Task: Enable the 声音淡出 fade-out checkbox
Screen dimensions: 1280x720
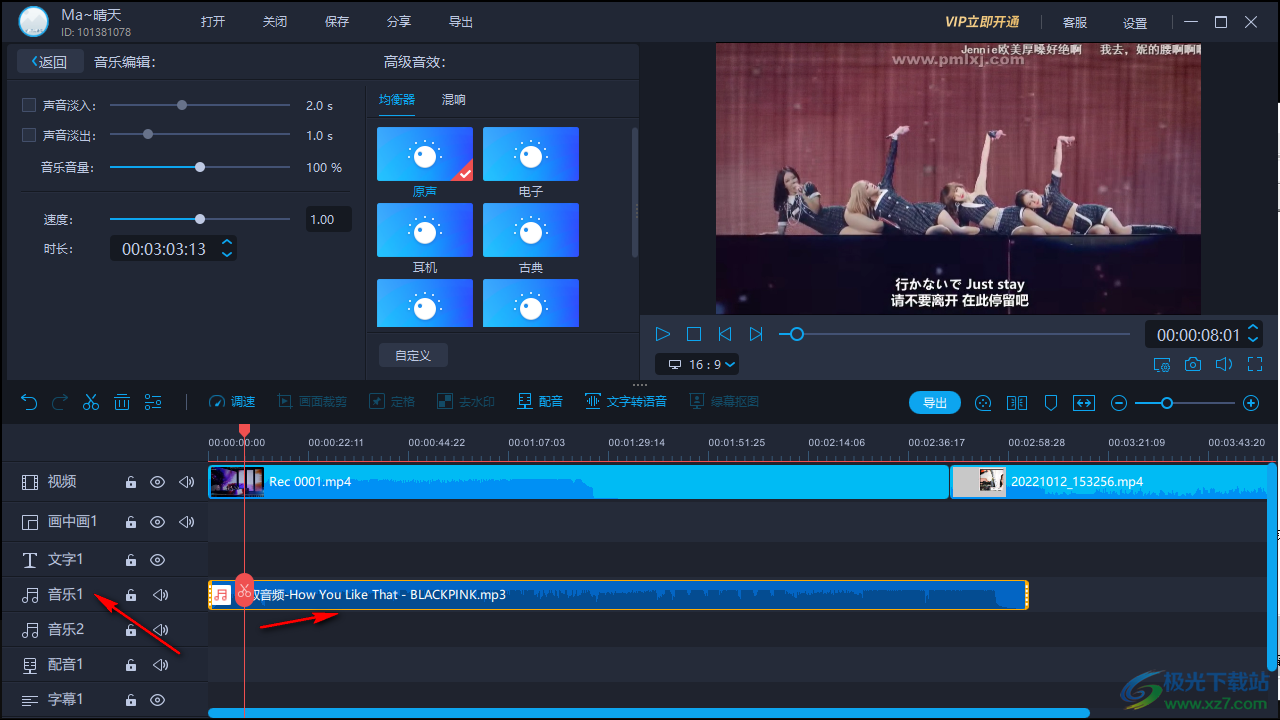Action: [29, 133]
